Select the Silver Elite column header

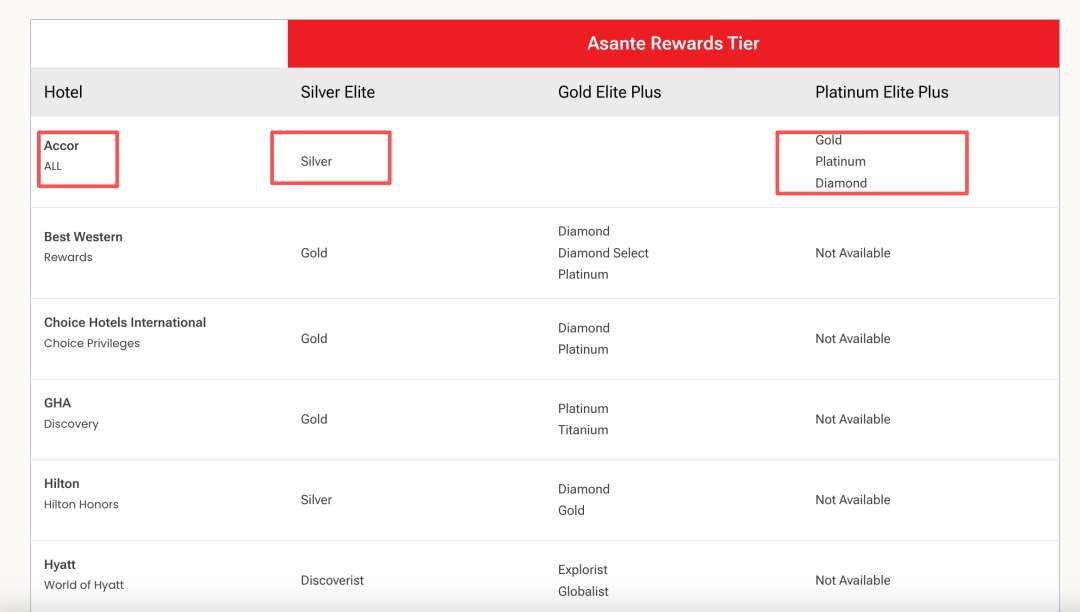(338, 92)
